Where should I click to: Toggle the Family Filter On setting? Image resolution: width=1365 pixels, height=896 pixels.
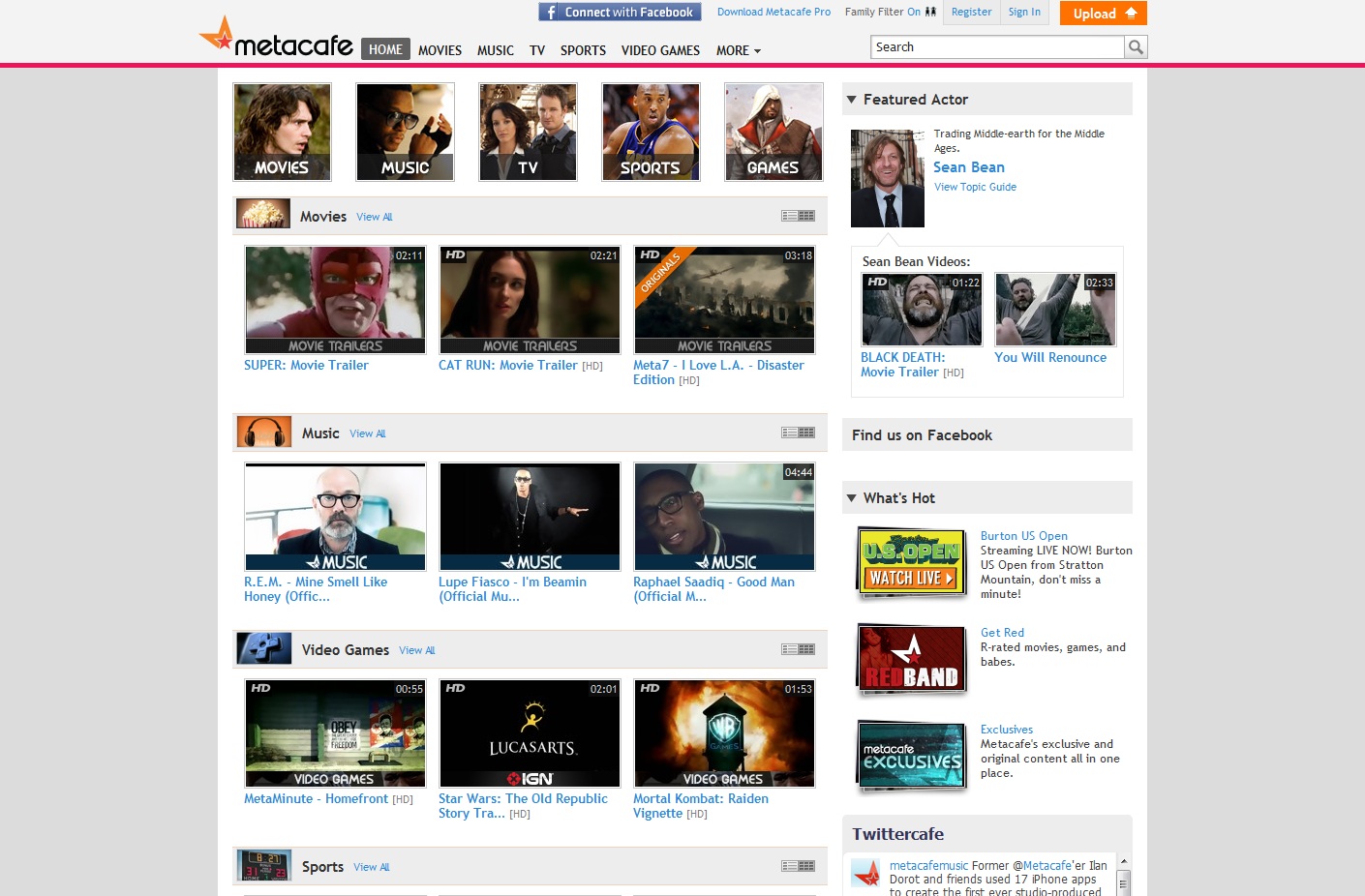(x=913, y=13)
